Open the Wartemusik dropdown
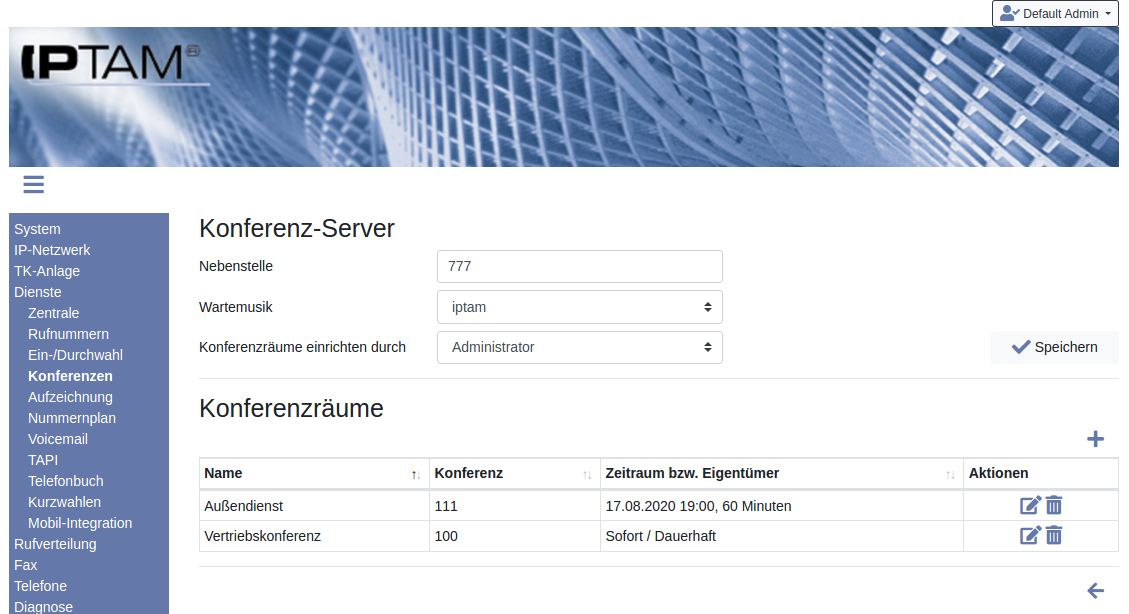Screen dimensions: 1129x614 [579, 307]
